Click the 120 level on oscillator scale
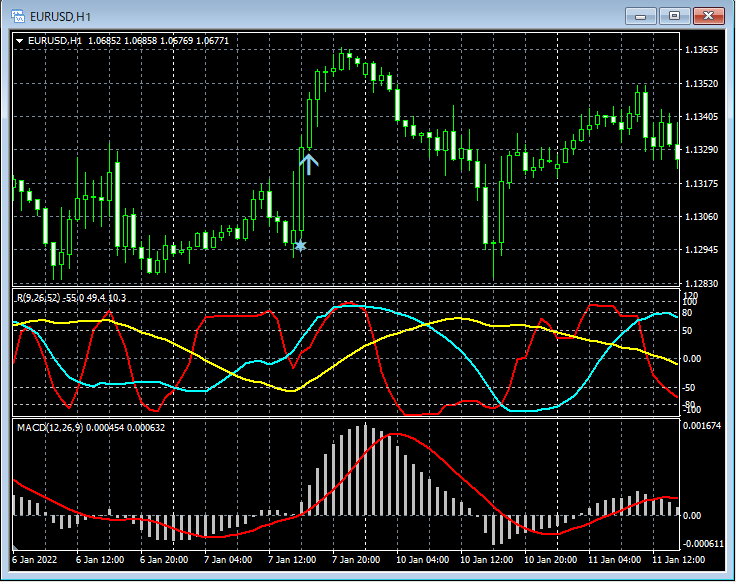The image size is (737, 582). [690, 296]
